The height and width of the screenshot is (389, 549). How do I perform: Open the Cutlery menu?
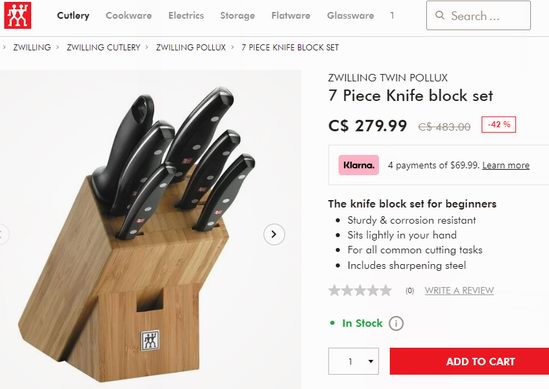click(73, 15)
